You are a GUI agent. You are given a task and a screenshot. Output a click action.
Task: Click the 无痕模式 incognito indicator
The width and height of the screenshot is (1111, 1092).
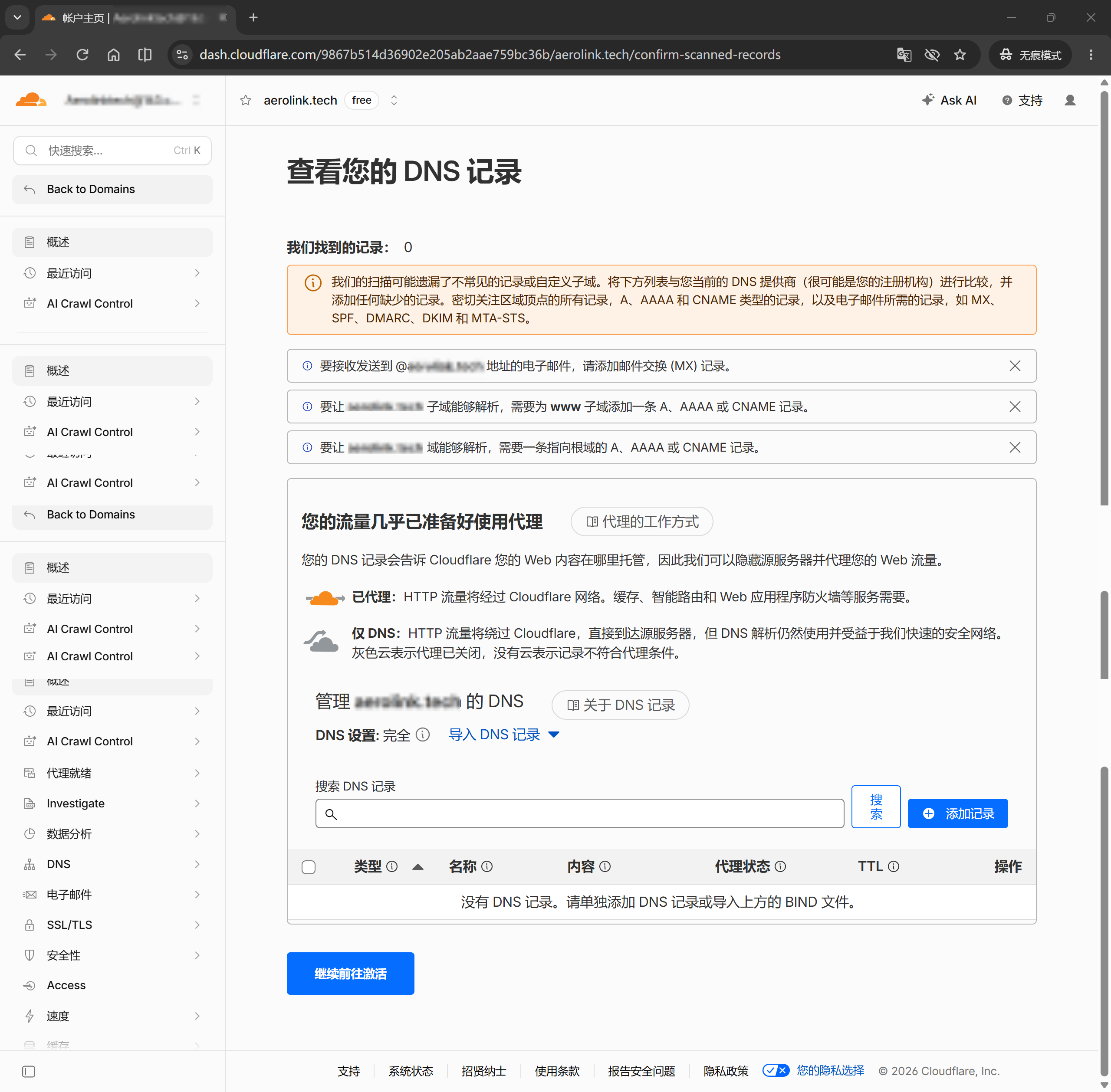(1030, 55)
